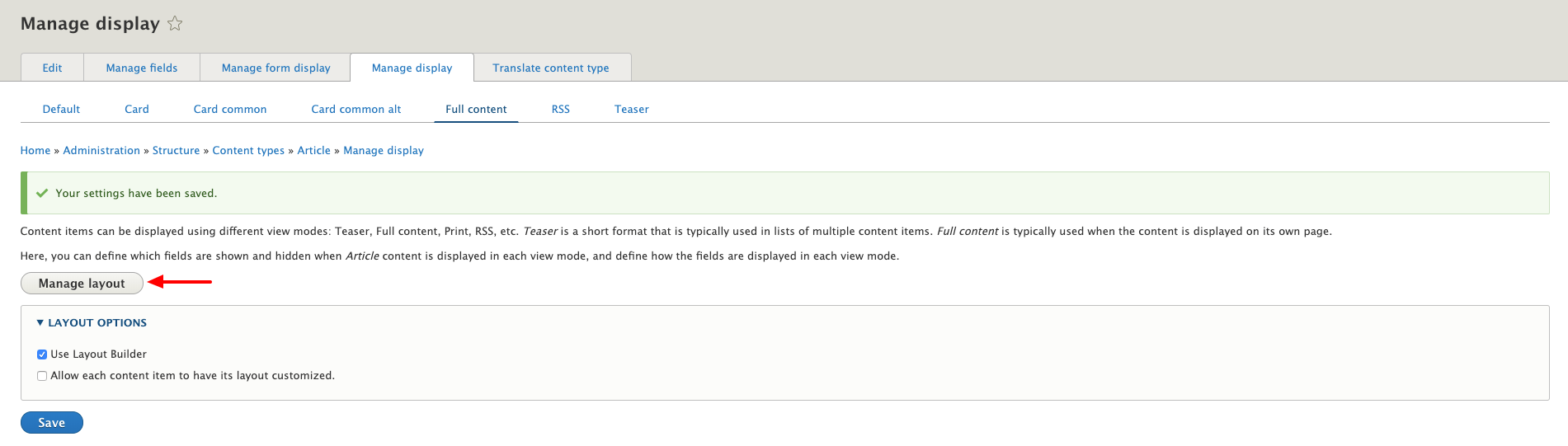The height and width of the screenshot is (446, 1568).
Task: Open Manage form display tab
Action: tap(275, 68)
